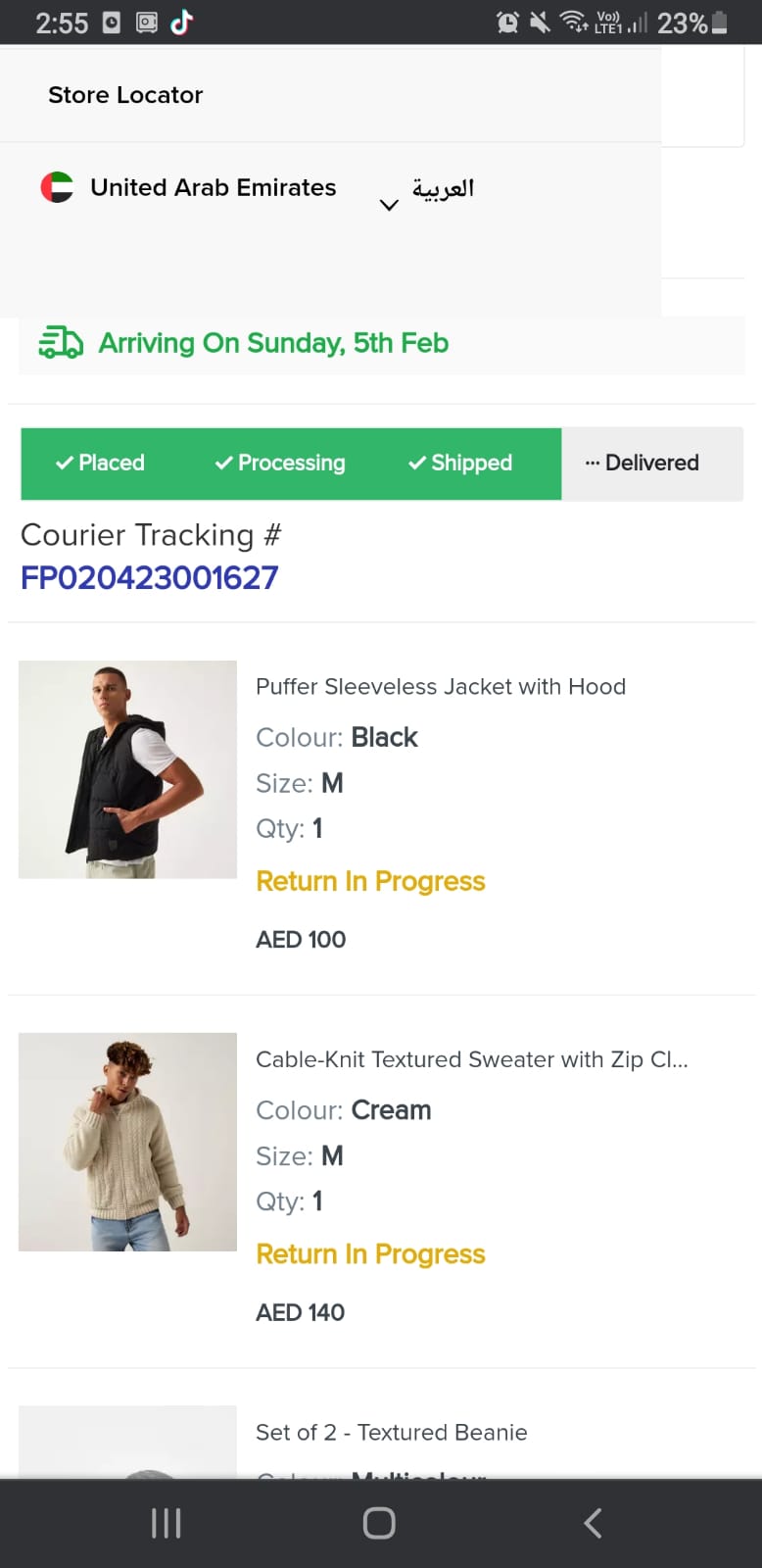Viewport: 762px width, 1568px height.
Task: Switch language to العربية
Action: click(443, 187)
